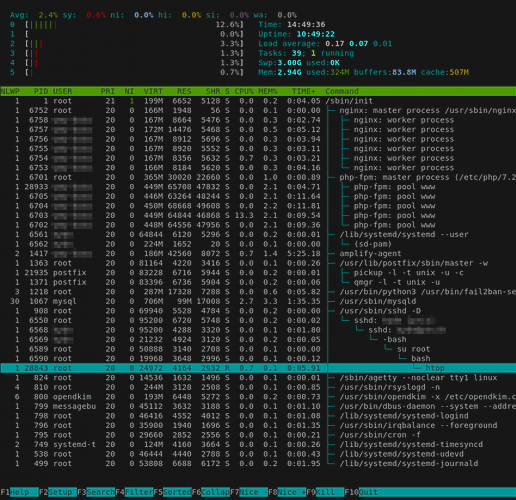Screen dimensions: 516x500
Task: Select the /sbin/init process row
Action: [258, 101]
